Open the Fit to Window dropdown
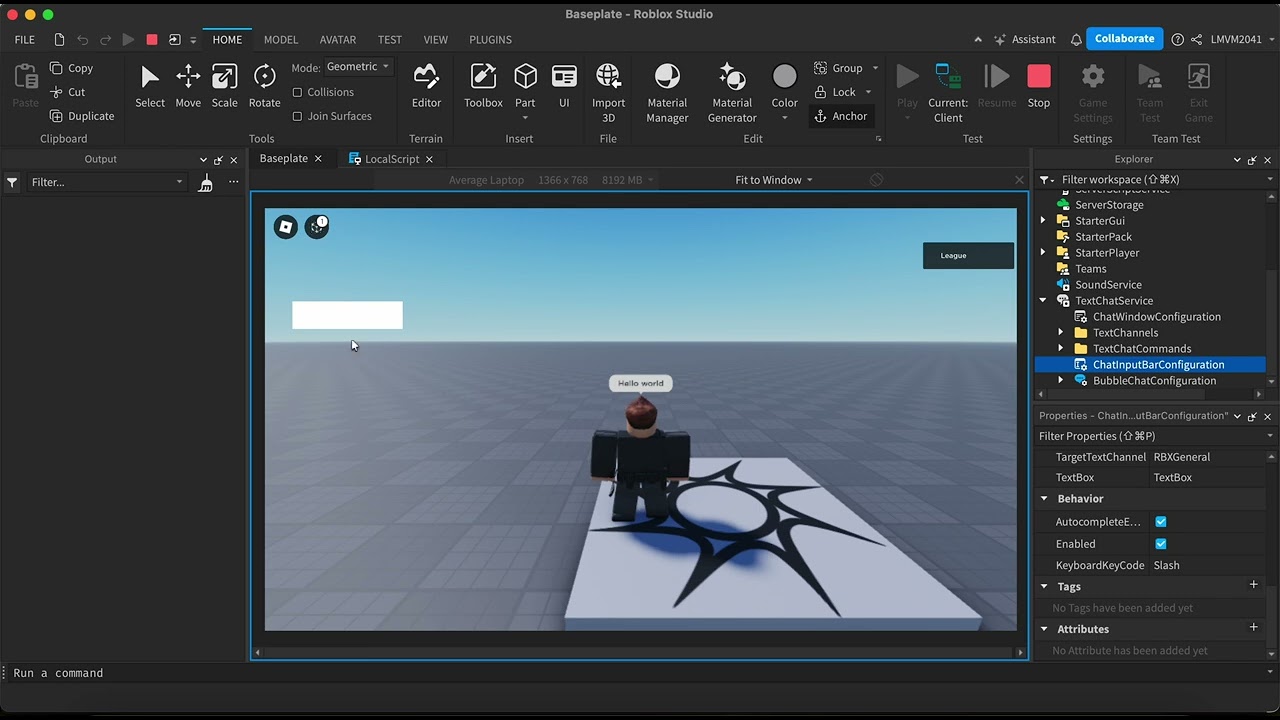This screenshot has height=720, width=1280. pos(774,180)
